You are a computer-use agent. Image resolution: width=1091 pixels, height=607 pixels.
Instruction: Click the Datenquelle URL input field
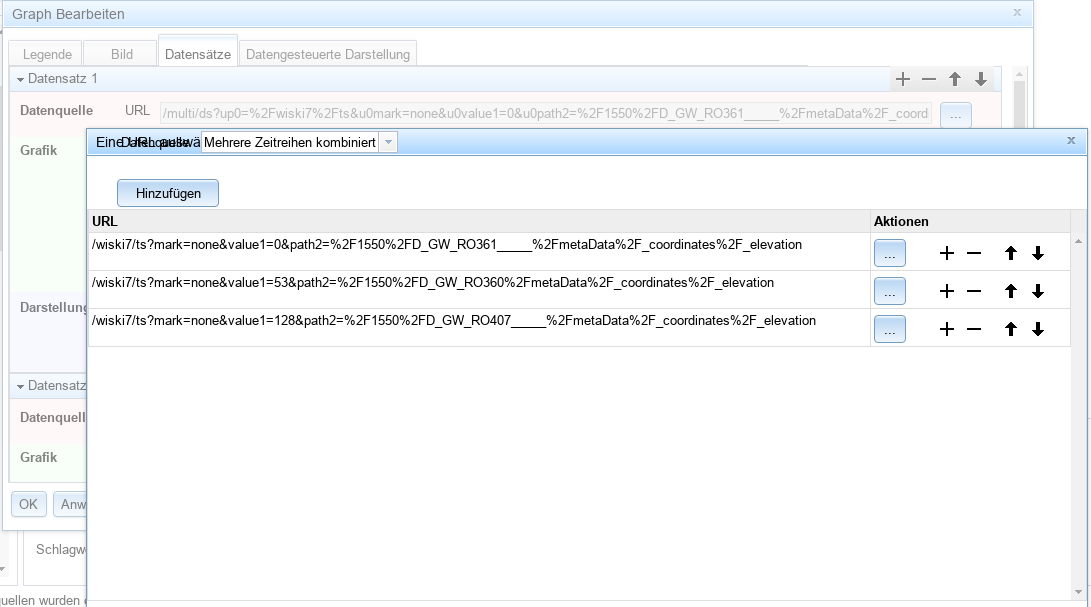[x=545, y=113]
